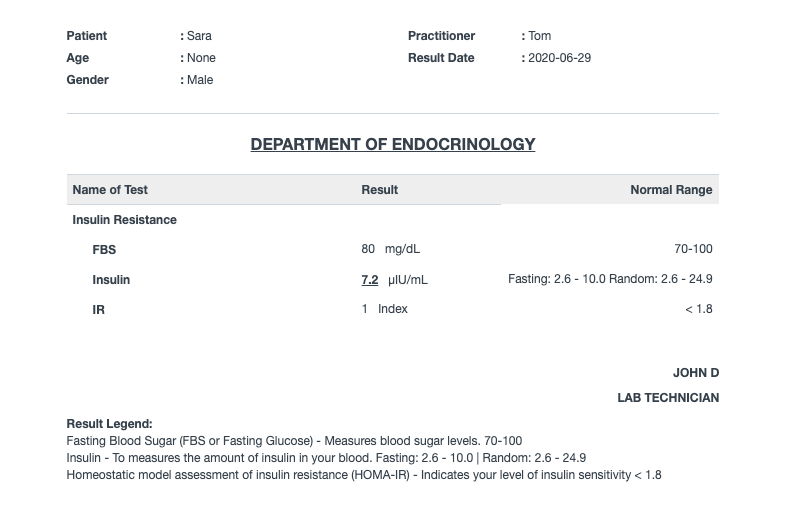Click the FBS result 80 mg/dL

point(390,249)
